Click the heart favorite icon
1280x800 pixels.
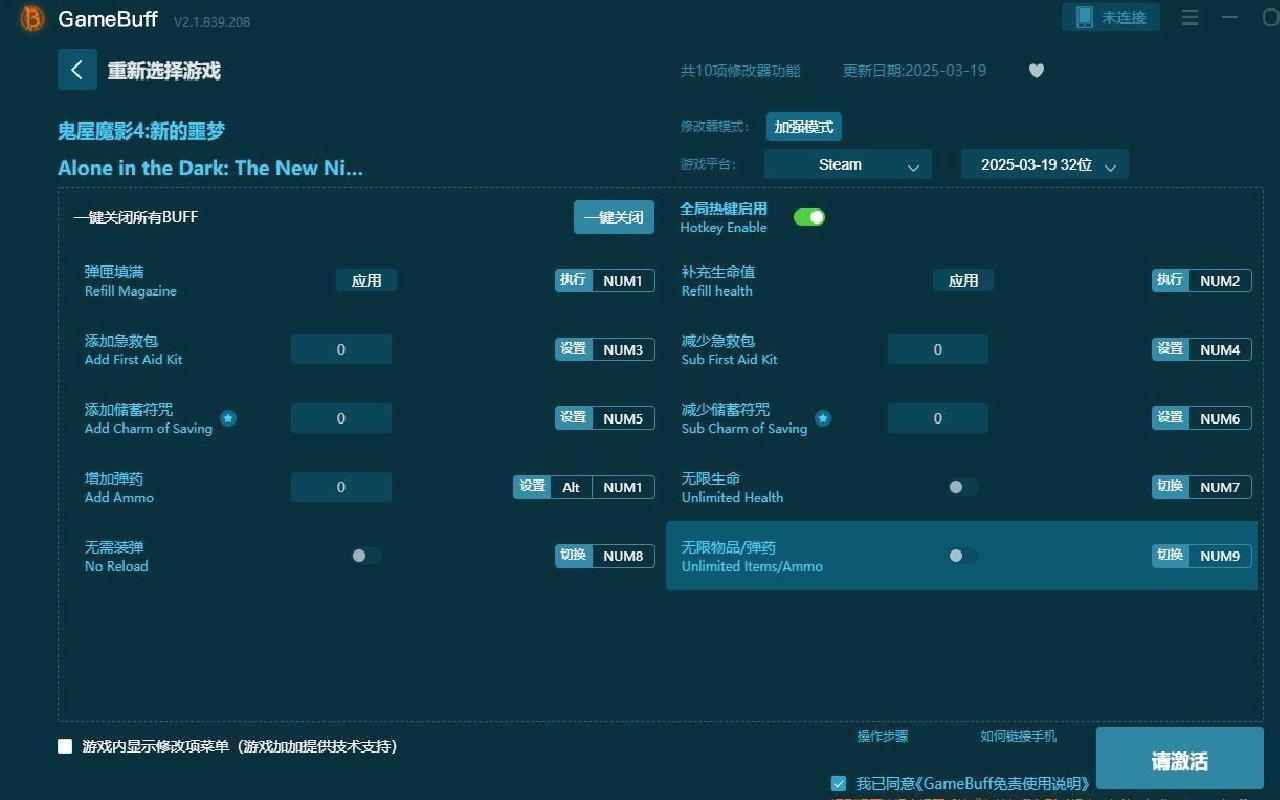[x=1036, y=70]
